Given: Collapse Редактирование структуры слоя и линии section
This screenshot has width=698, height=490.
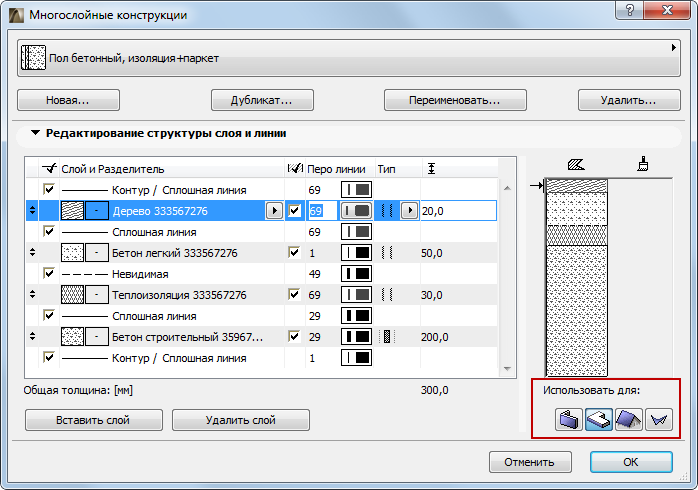Looking at the screenshot, I should click(x=35, y=133).
